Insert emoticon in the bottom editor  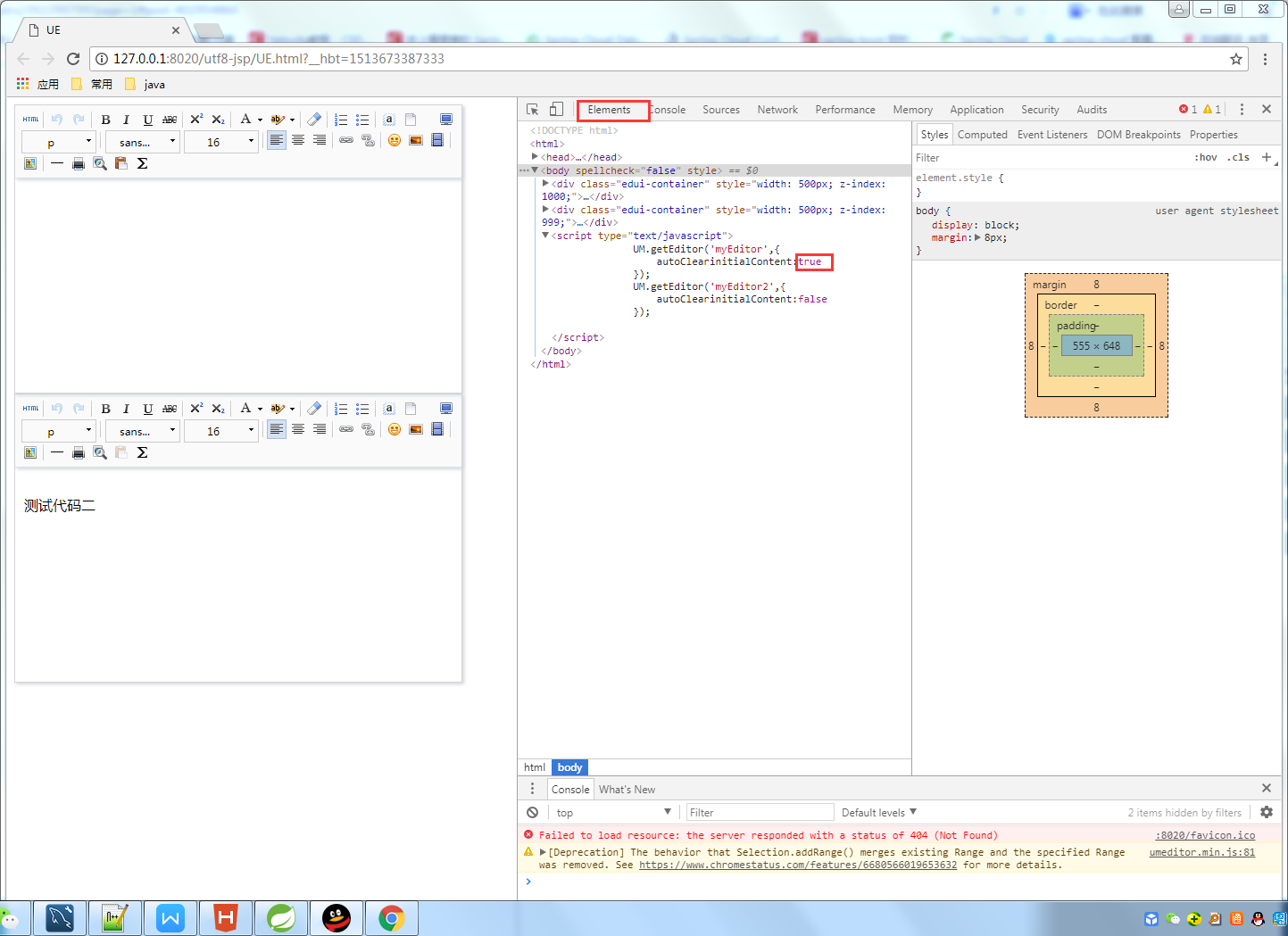tap(395, 430)
